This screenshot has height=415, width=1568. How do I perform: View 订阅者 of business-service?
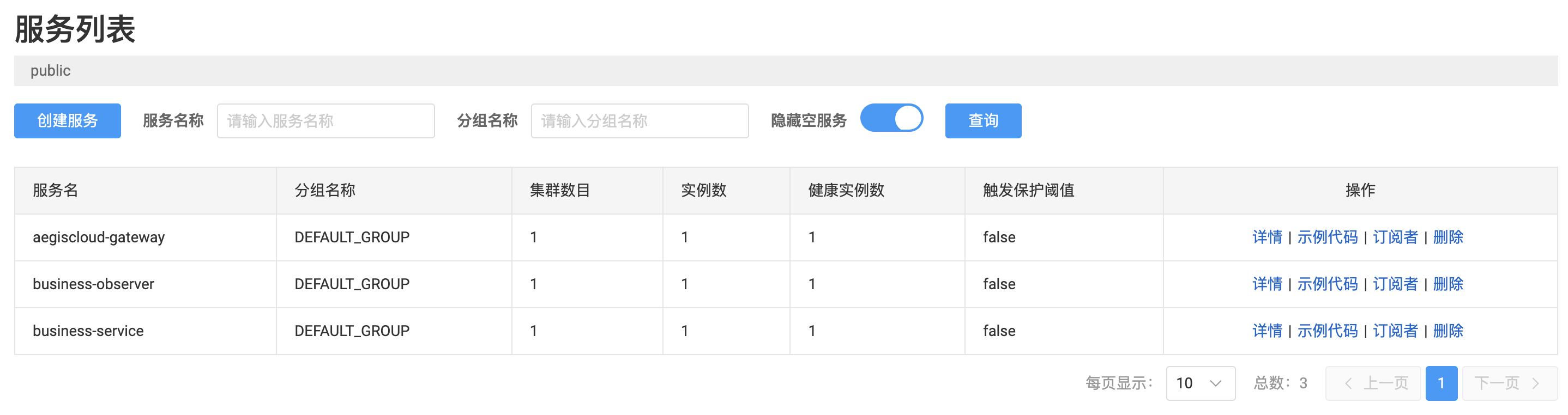pyautogui.click(x=1395, y=331)
